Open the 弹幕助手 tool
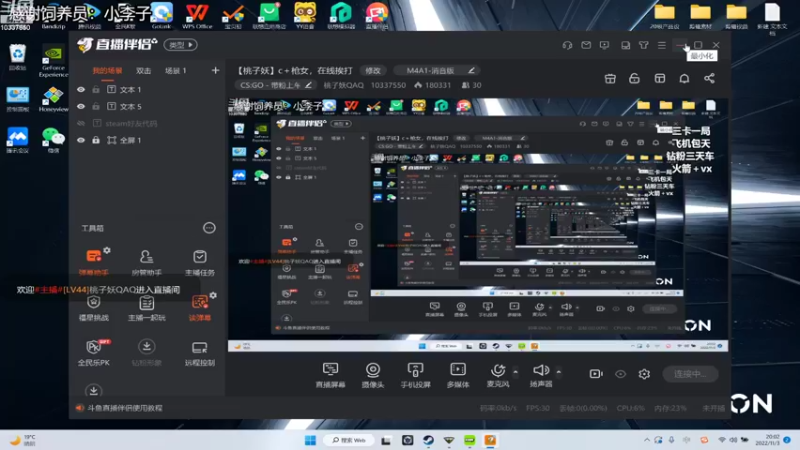 (x=93, y=262)
